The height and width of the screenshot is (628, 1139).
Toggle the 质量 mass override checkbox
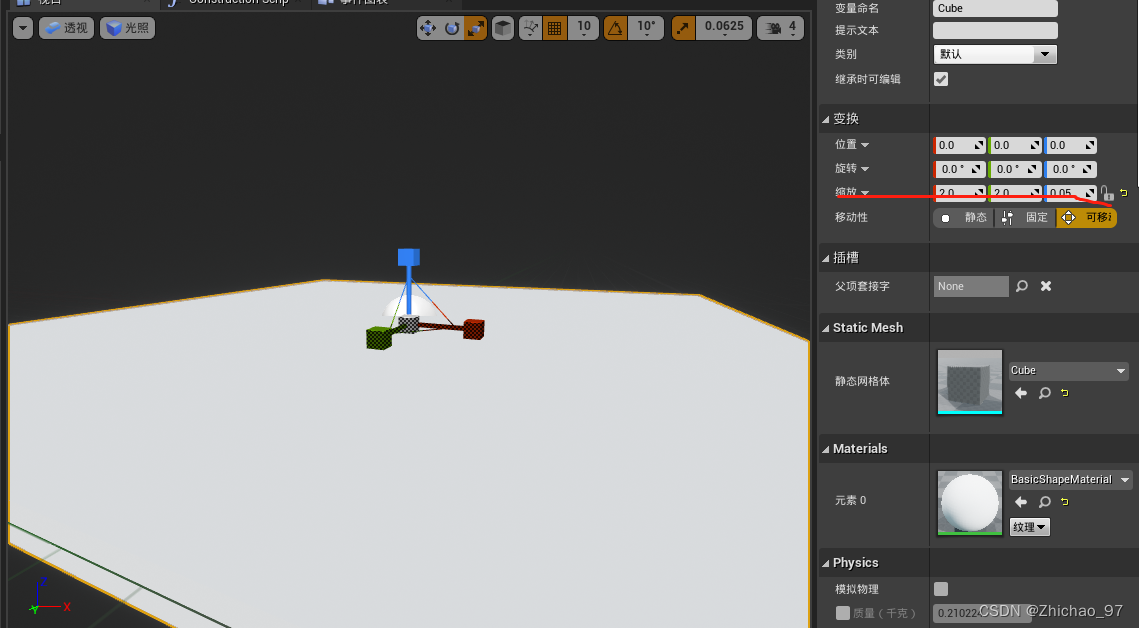coord(843,613)
